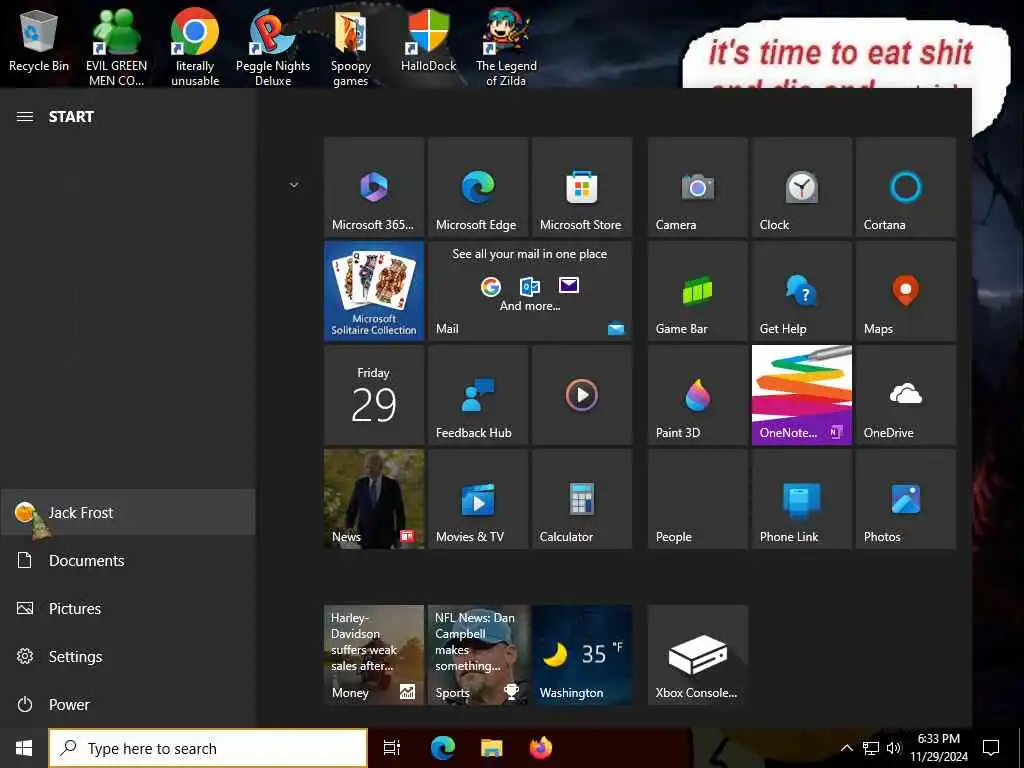
Task: Select the Spoopy games folder
Action: click(x=351, y=47)
